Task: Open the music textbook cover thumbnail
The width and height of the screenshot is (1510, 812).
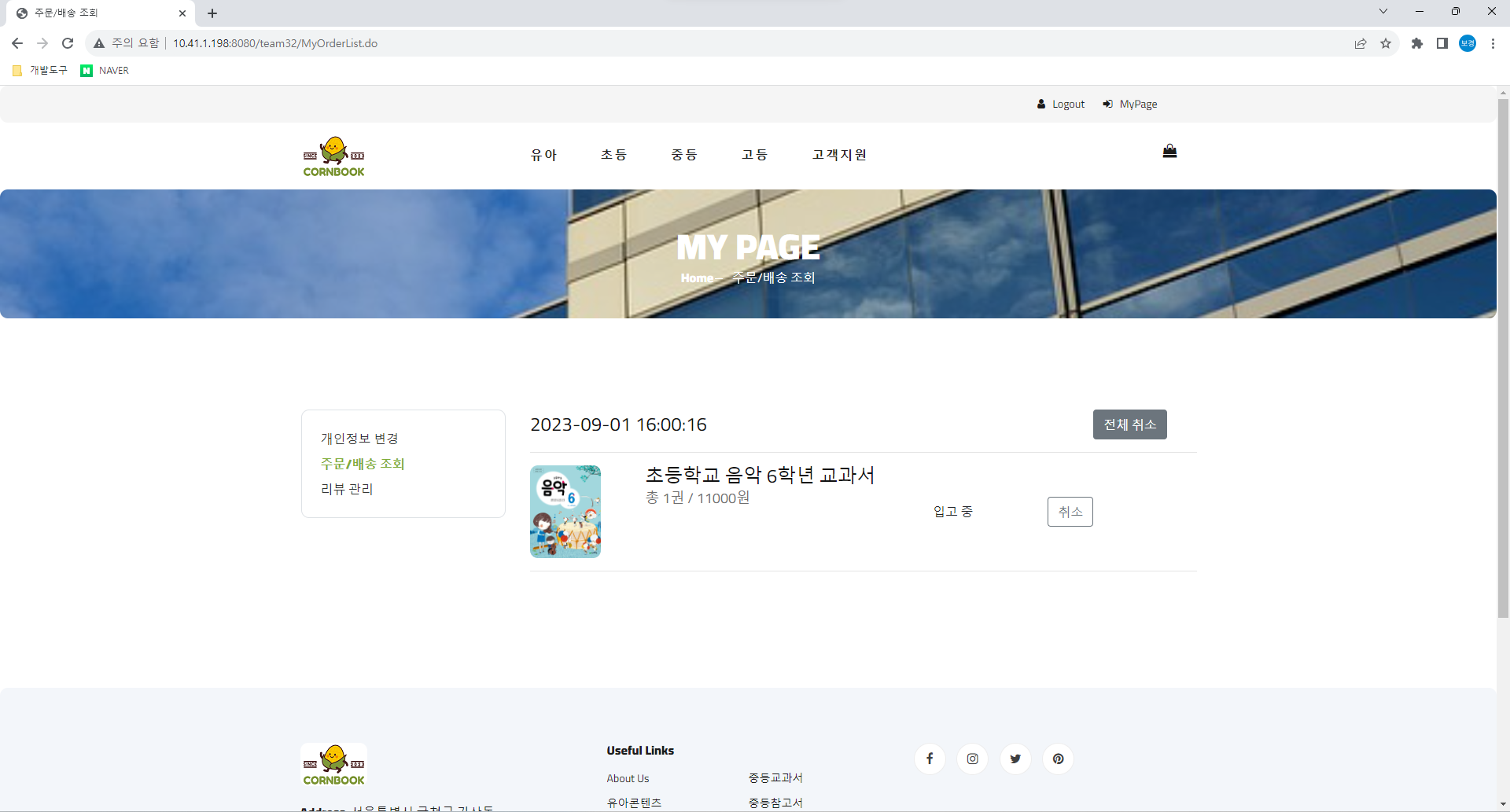Action: 565,512
